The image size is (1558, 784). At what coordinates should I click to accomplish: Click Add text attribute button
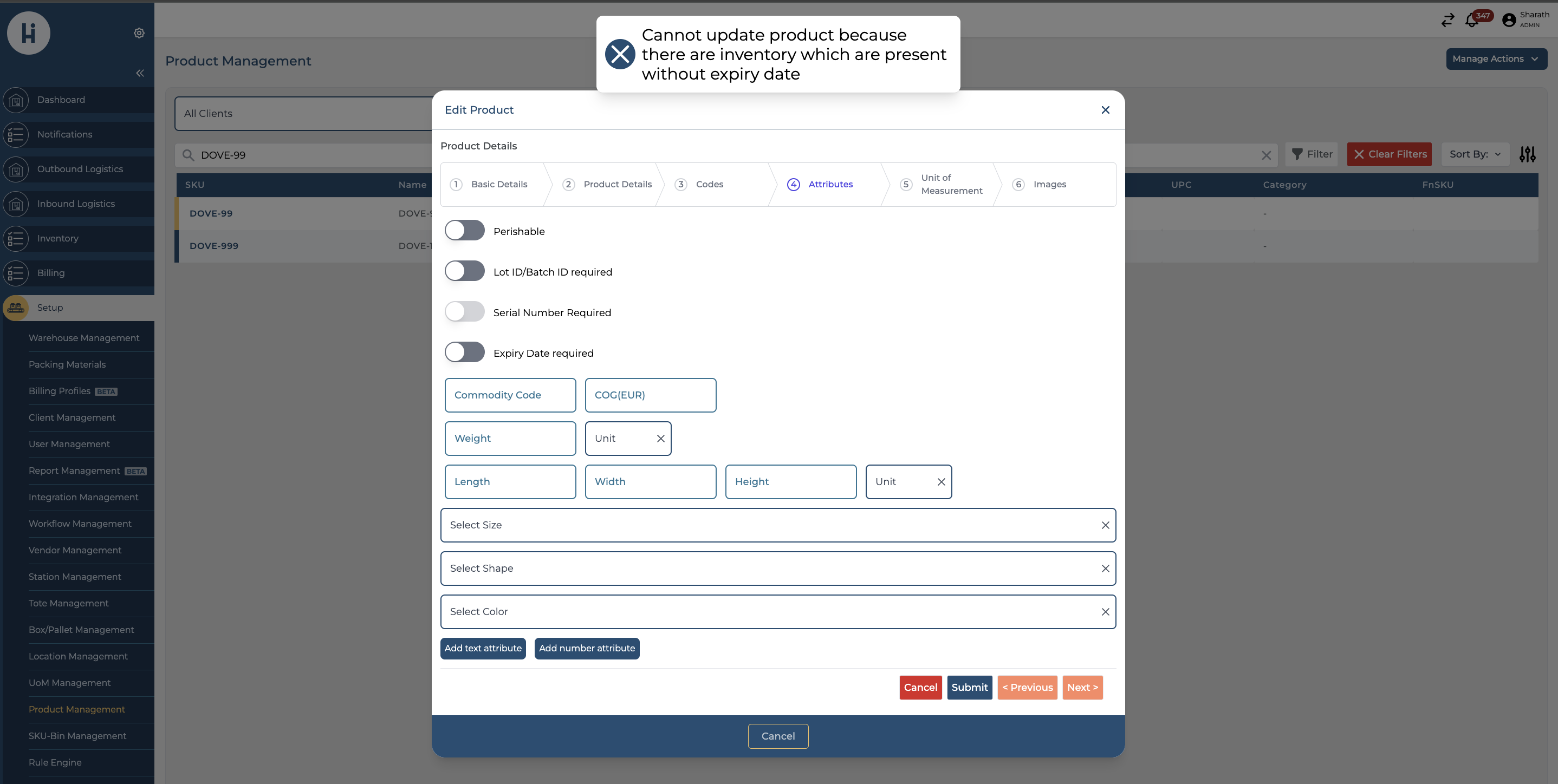pos(483,648)
